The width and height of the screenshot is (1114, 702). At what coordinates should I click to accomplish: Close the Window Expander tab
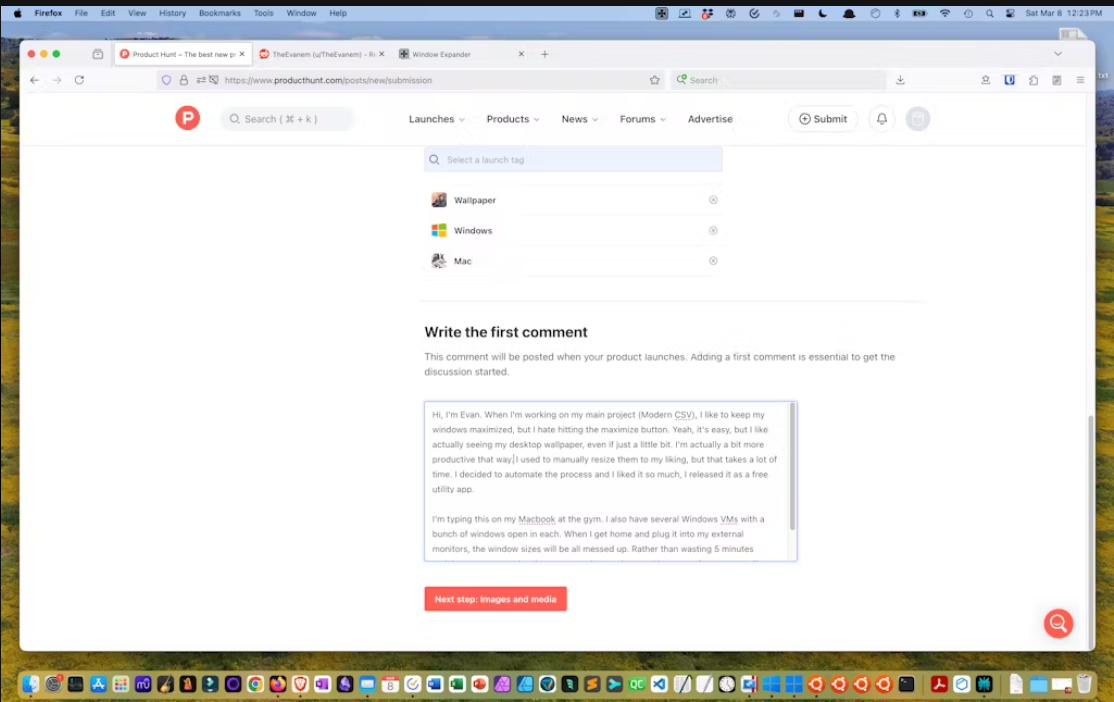521,54
